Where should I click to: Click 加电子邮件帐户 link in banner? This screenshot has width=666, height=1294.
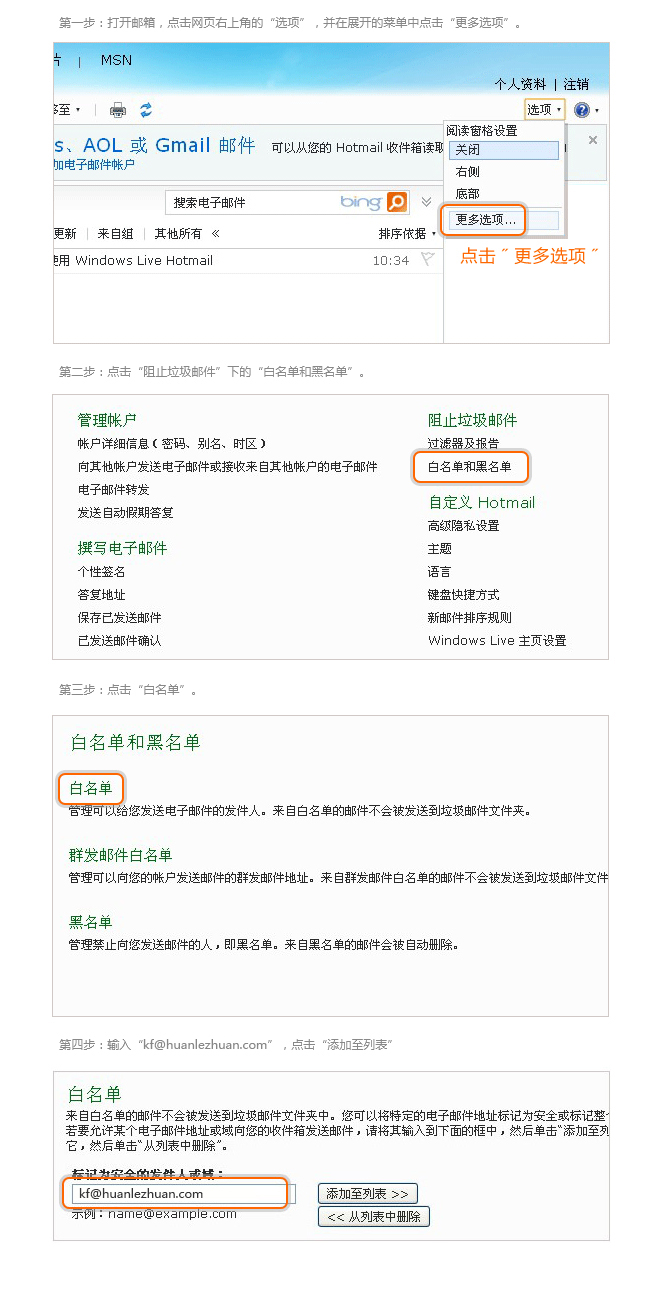(94, 165)
